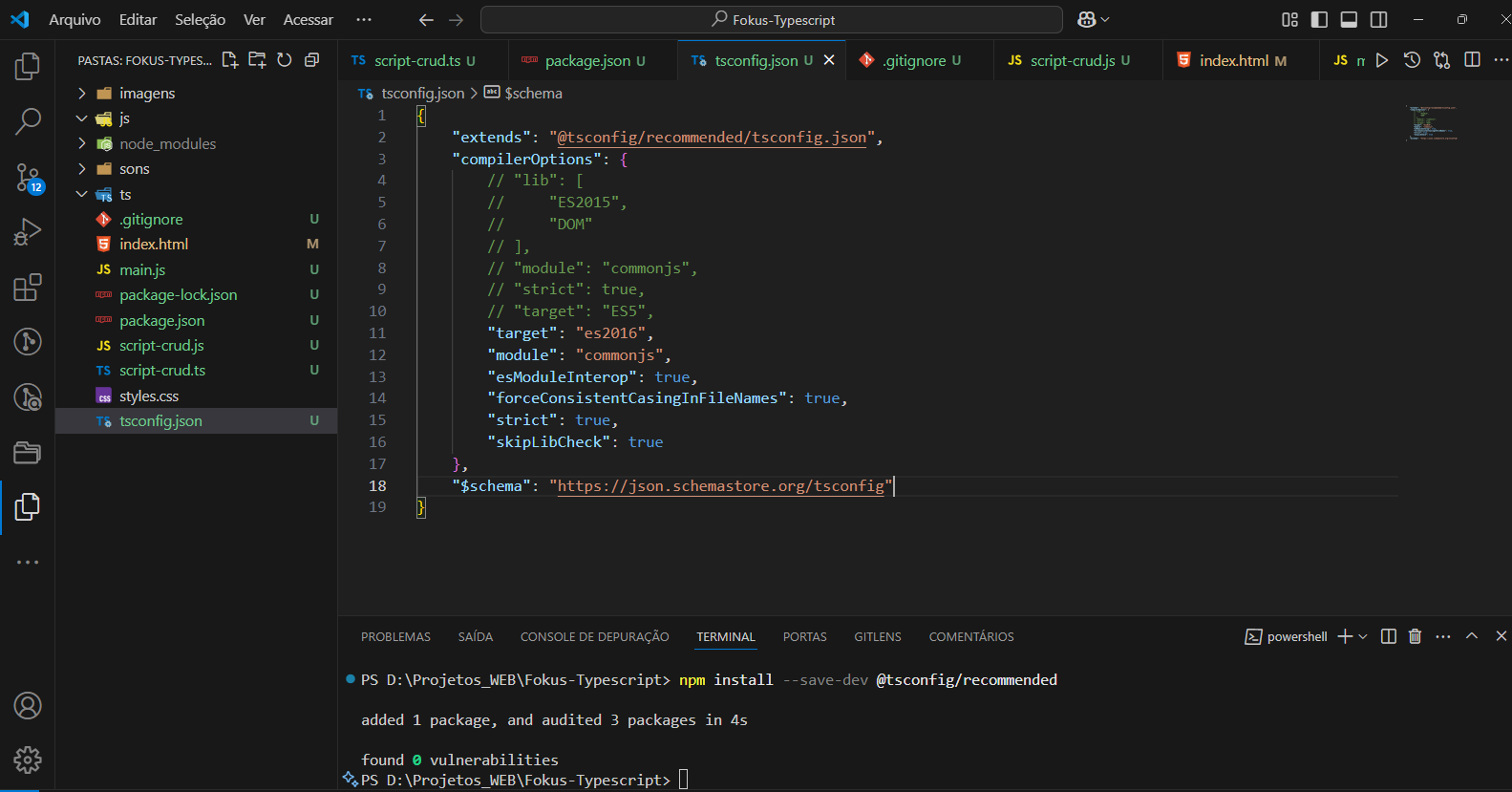1512x792 pixels.
Task: Go back in navigation history
Action: 426,19
